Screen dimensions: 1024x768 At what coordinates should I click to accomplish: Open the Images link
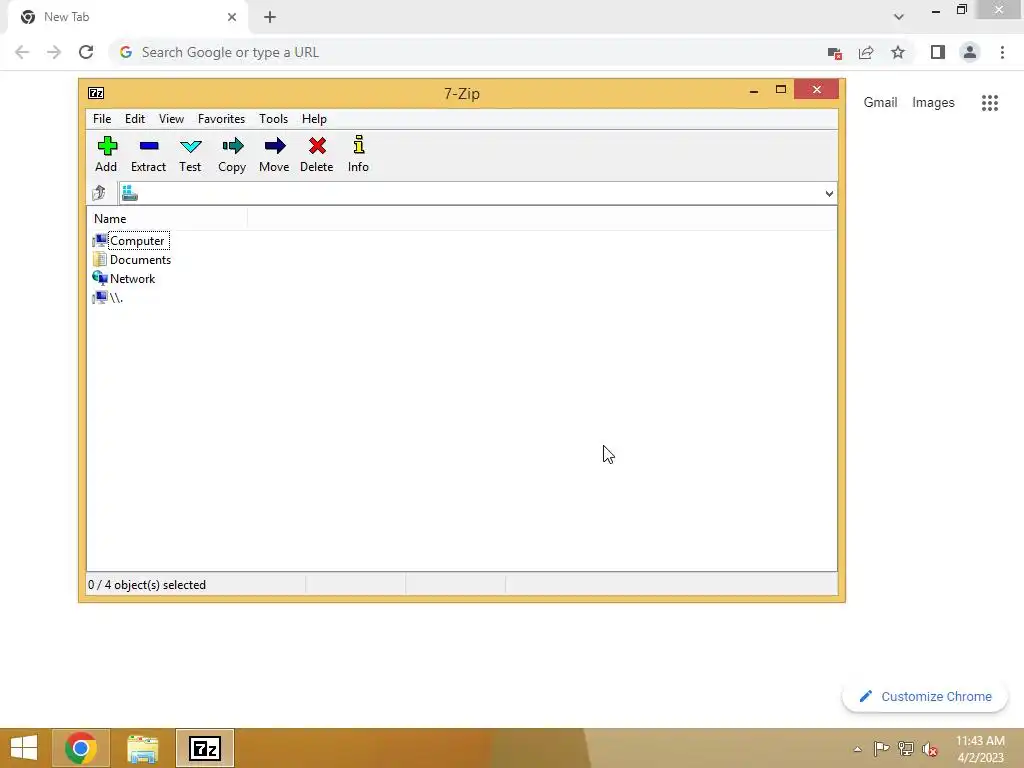[933, 103]
